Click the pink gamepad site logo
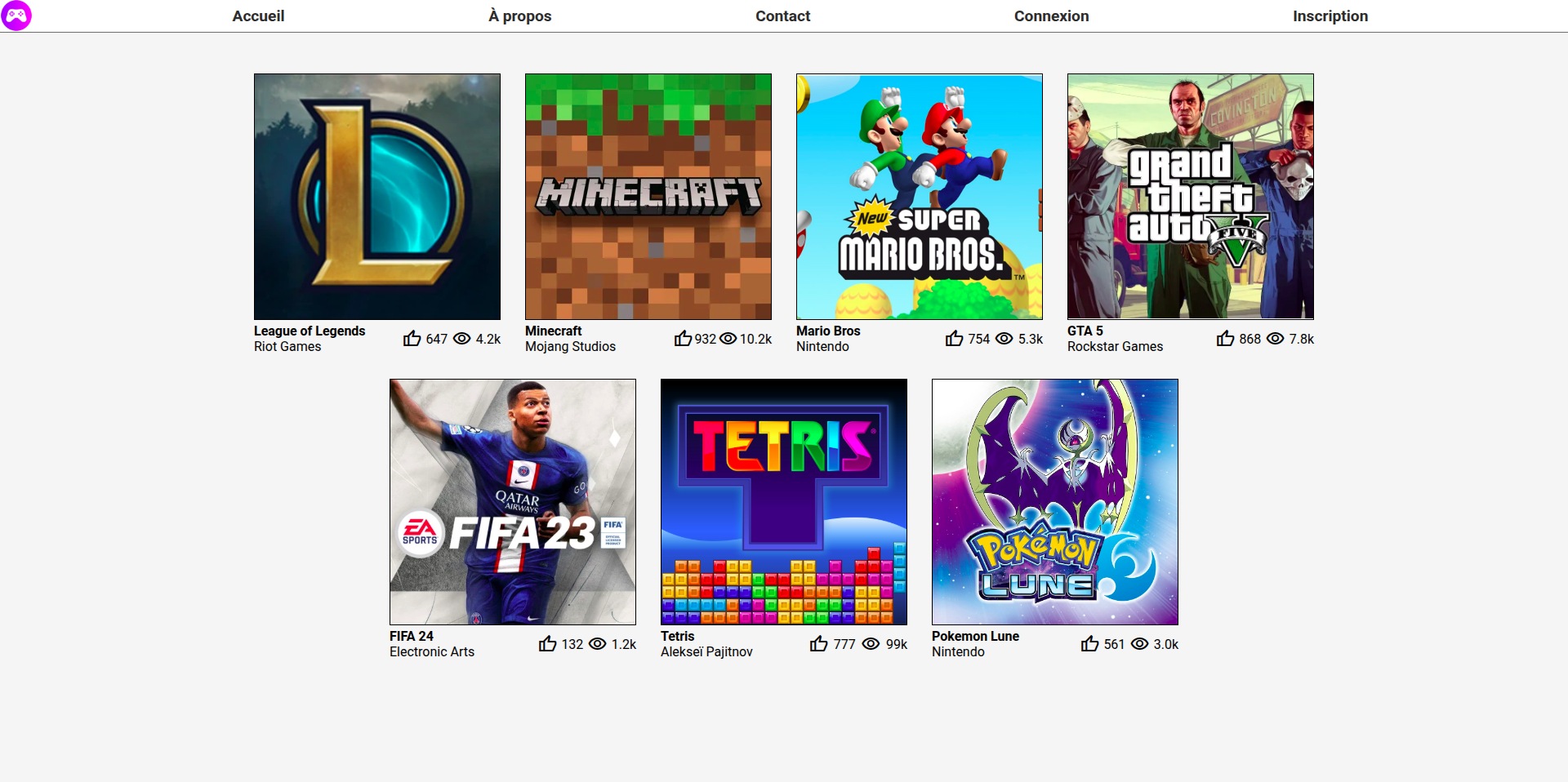This screenshot has height=782, width=1568. [x=16, y=16]
